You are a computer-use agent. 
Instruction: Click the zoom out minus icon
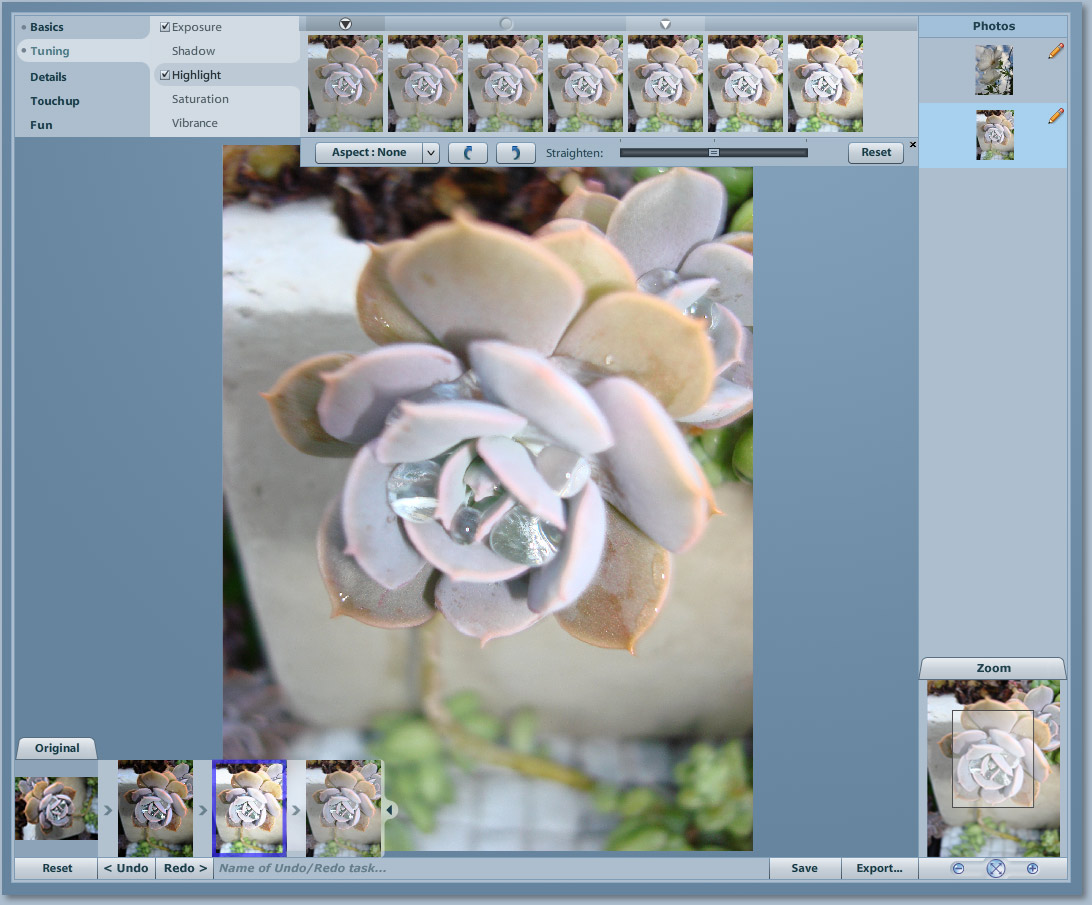(958, 868)
